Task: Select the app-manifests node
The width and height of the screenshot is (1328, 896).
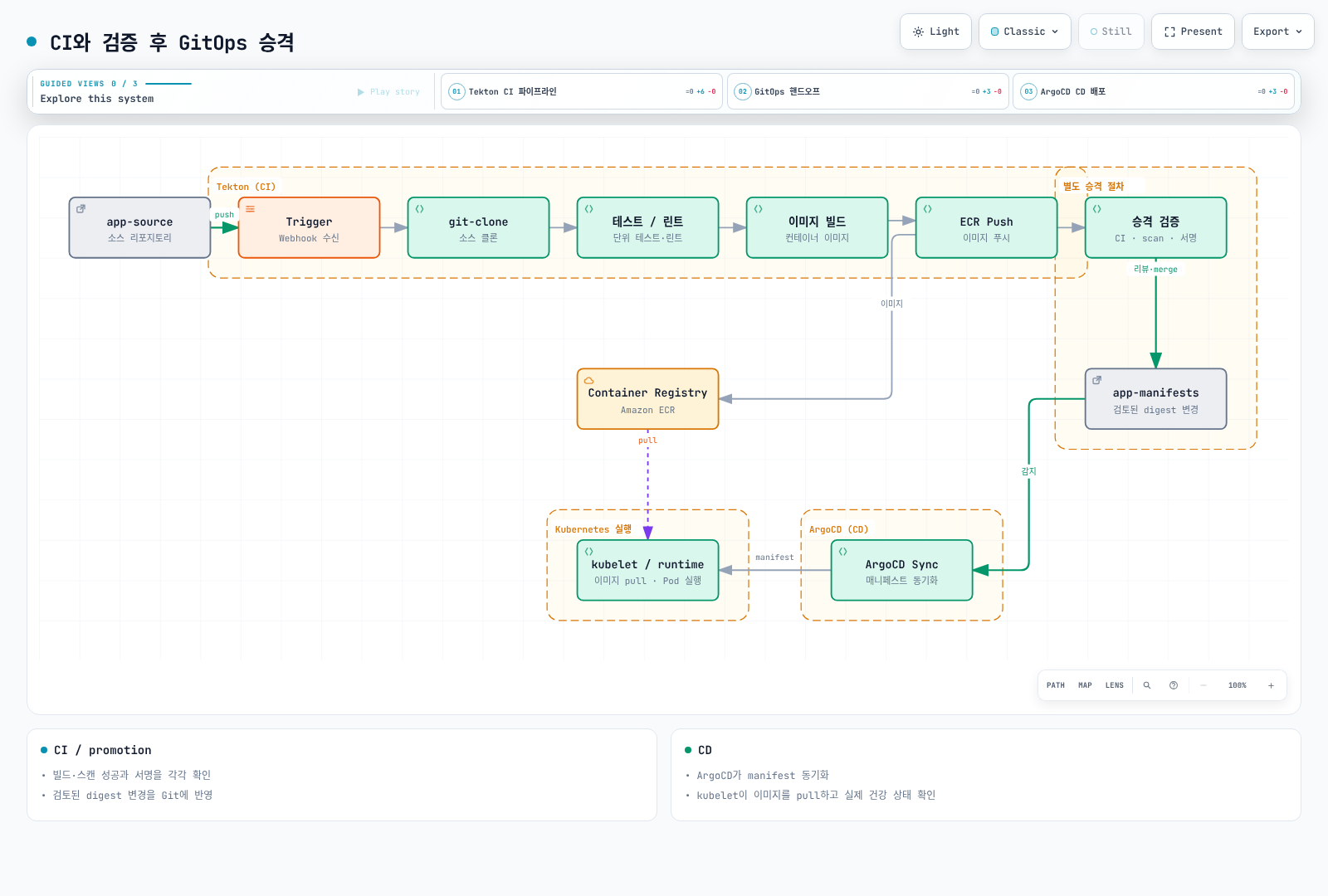Action: coord(1156,399)
